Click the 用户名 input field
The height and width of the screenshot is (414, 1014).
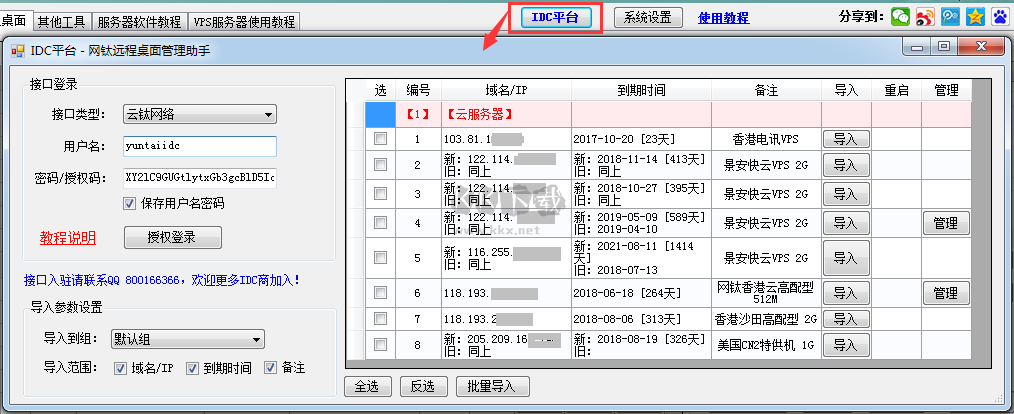pos(200,146)
